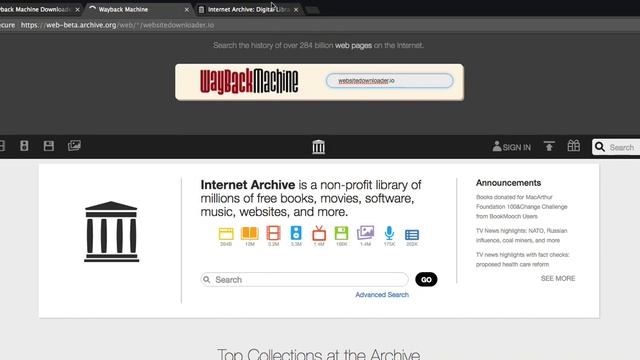Screen dimensions: 640x360
Task: Close the Internet Archive: Digital Library tab
Action: point(296,10)
